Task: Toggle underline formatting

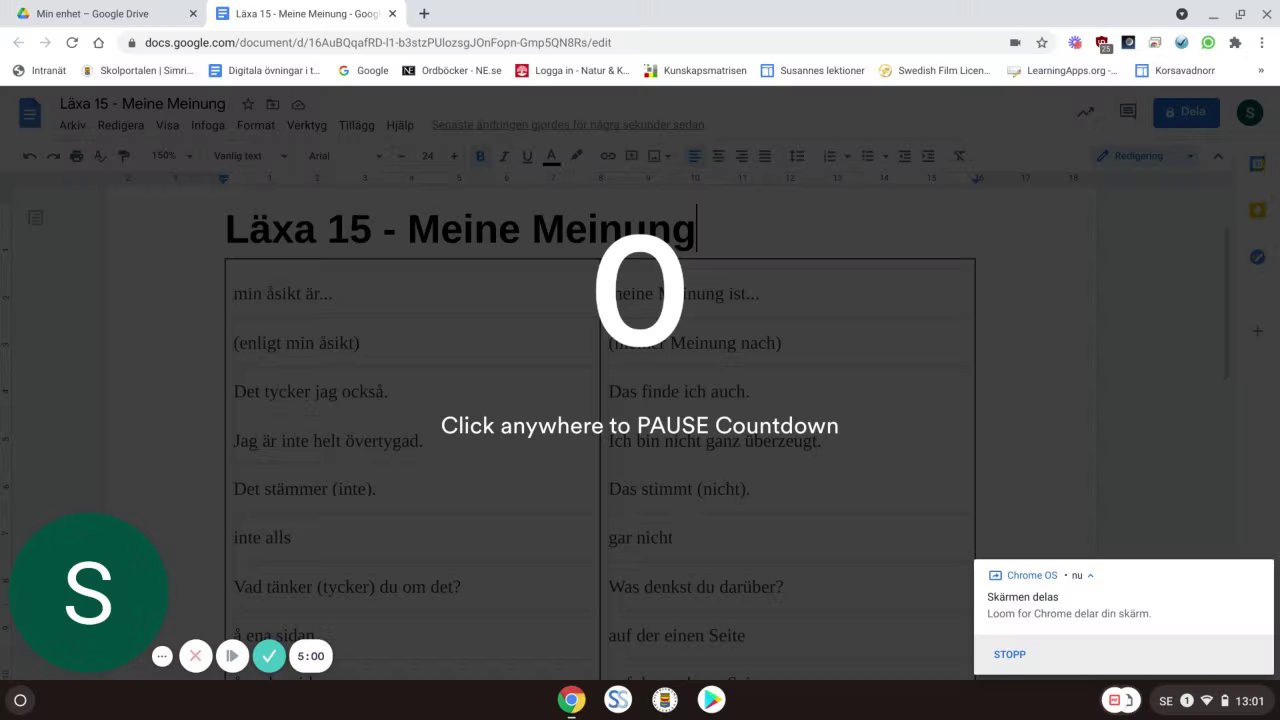Action: (x=527, y=156)
